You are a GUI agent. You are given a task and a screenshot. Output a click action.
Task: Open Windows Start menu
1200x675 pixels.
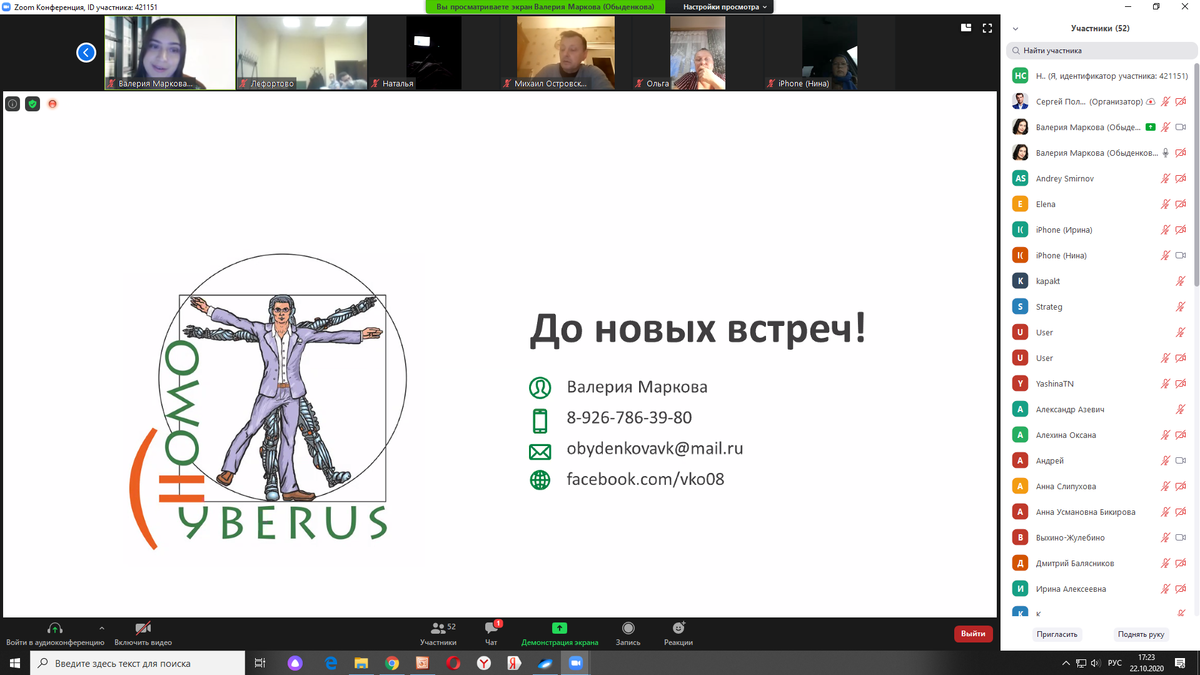(x=15, y=663)
